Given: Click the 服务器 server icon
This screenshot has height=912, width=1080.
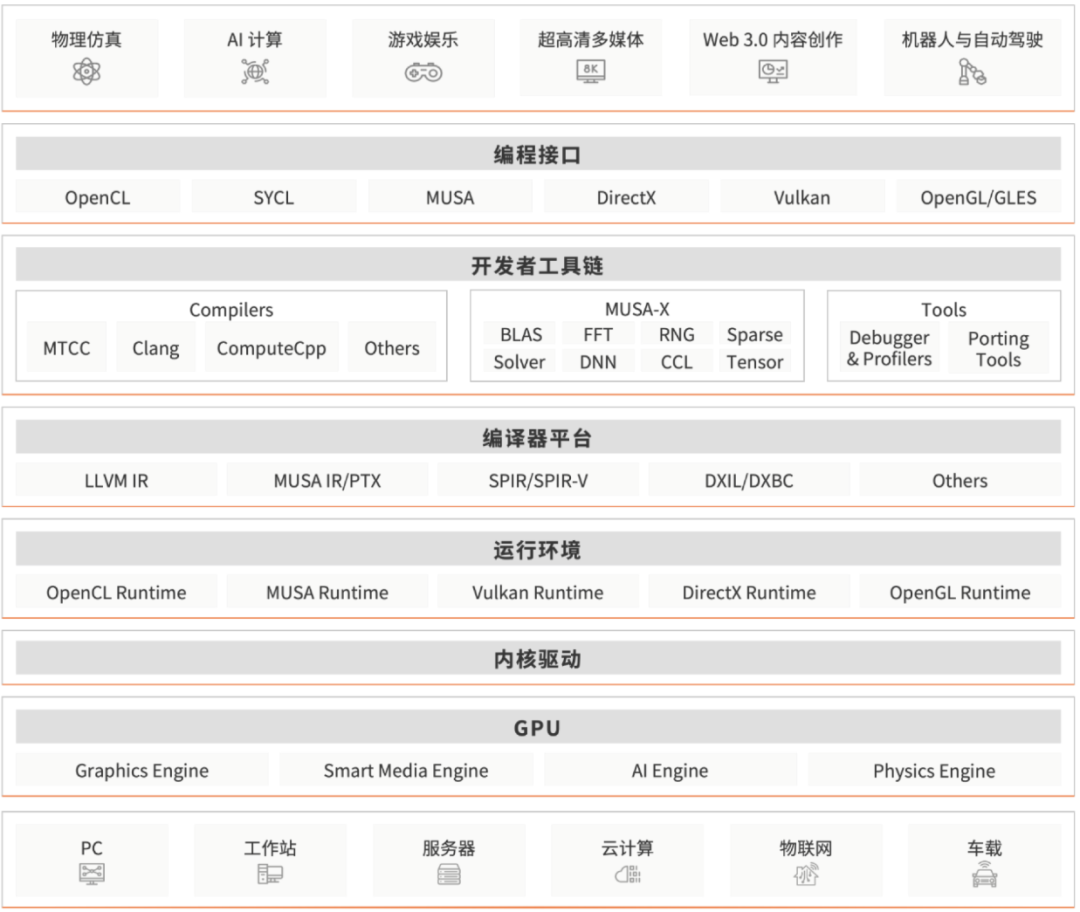Looking at the screenshot, I should [449, 875].
